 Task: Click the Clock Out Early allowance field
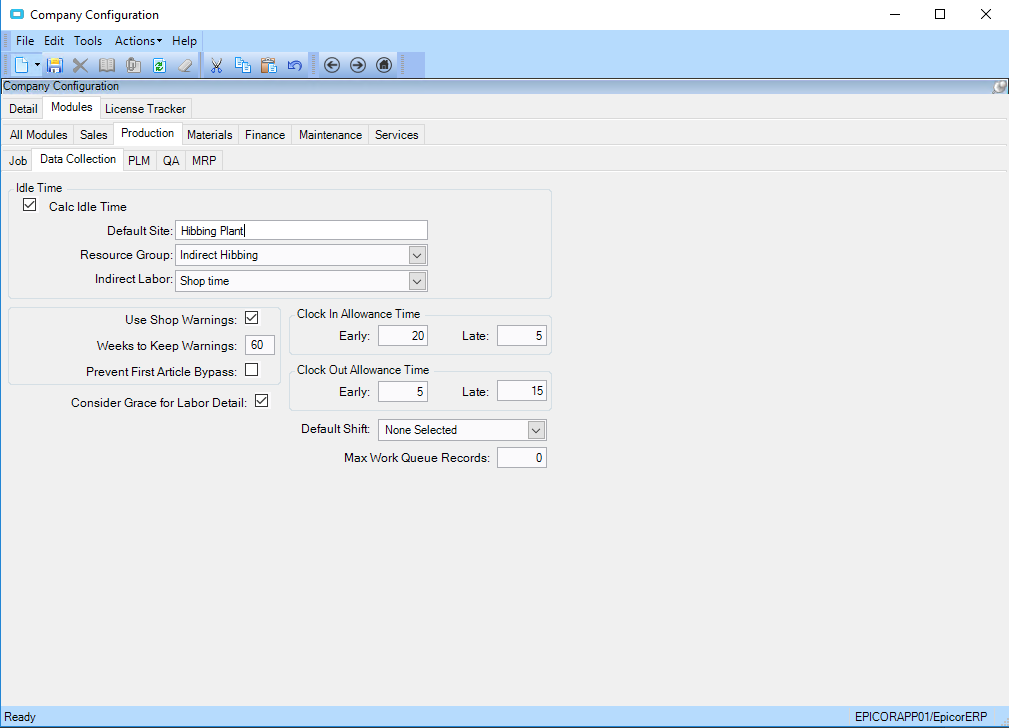403,391
